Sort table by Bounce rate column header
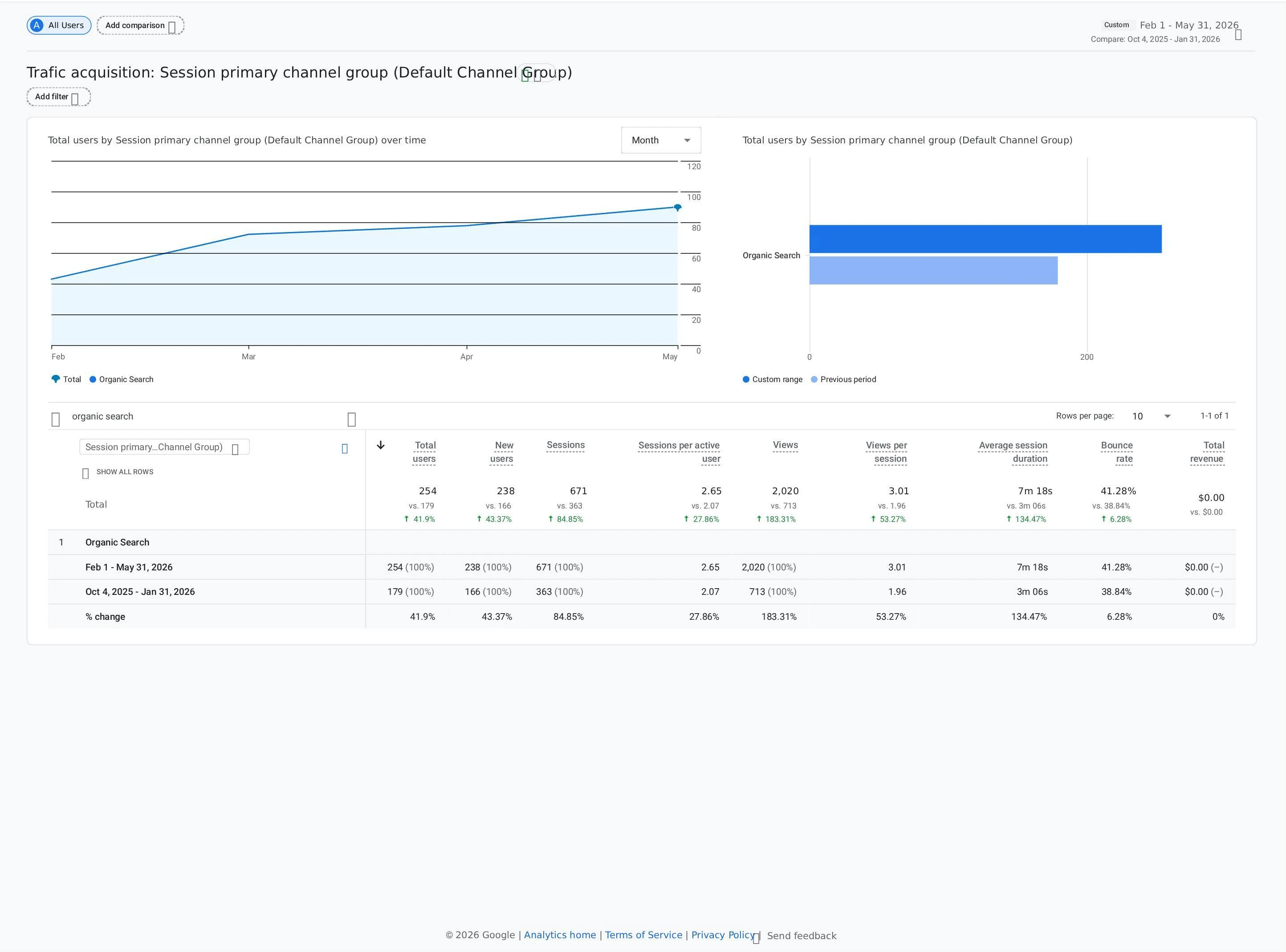Image resolution: width=1286 pixels, height=952 pixels. click(1117, 452)
